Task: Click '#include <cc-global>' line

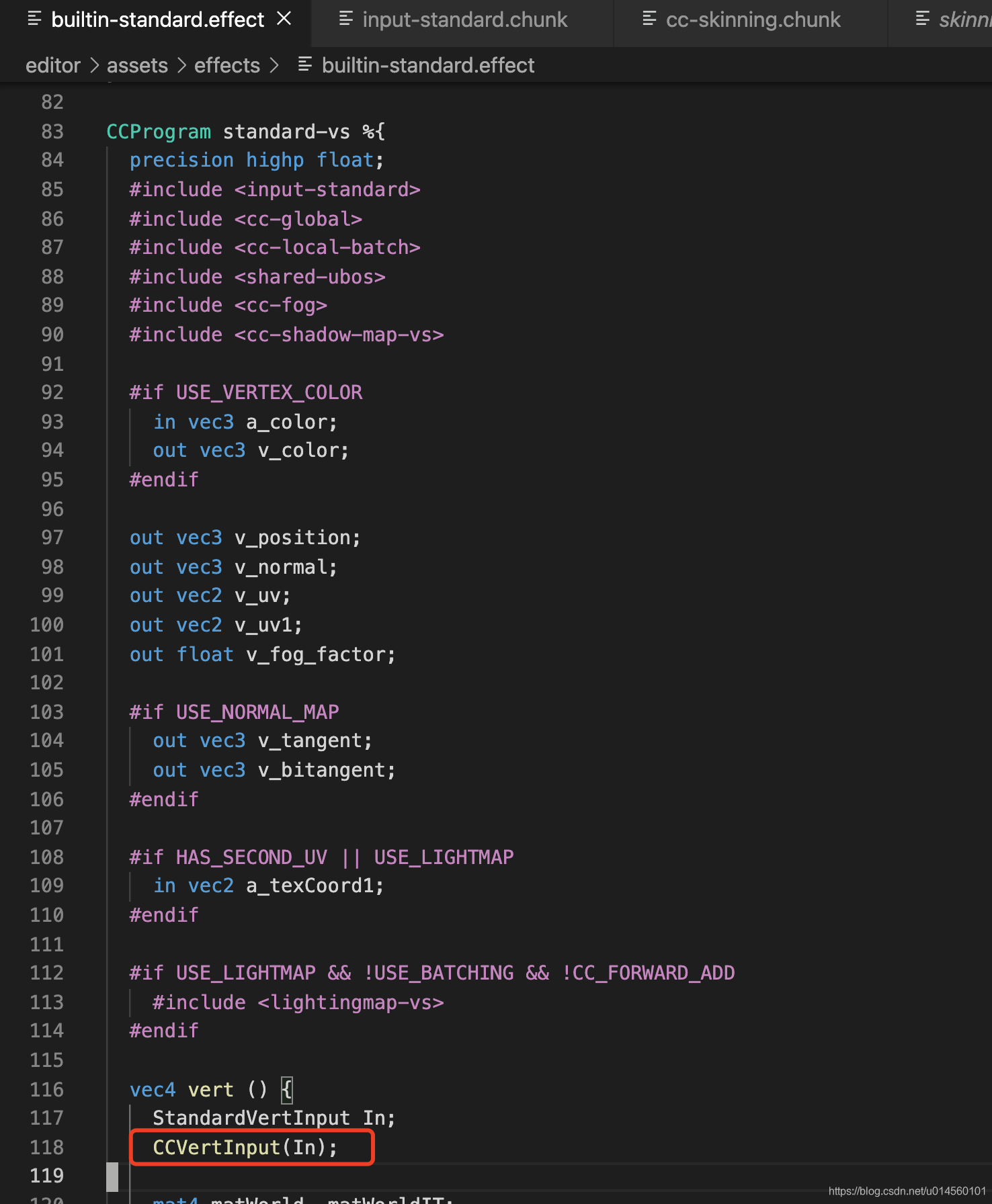Action: 246,219
